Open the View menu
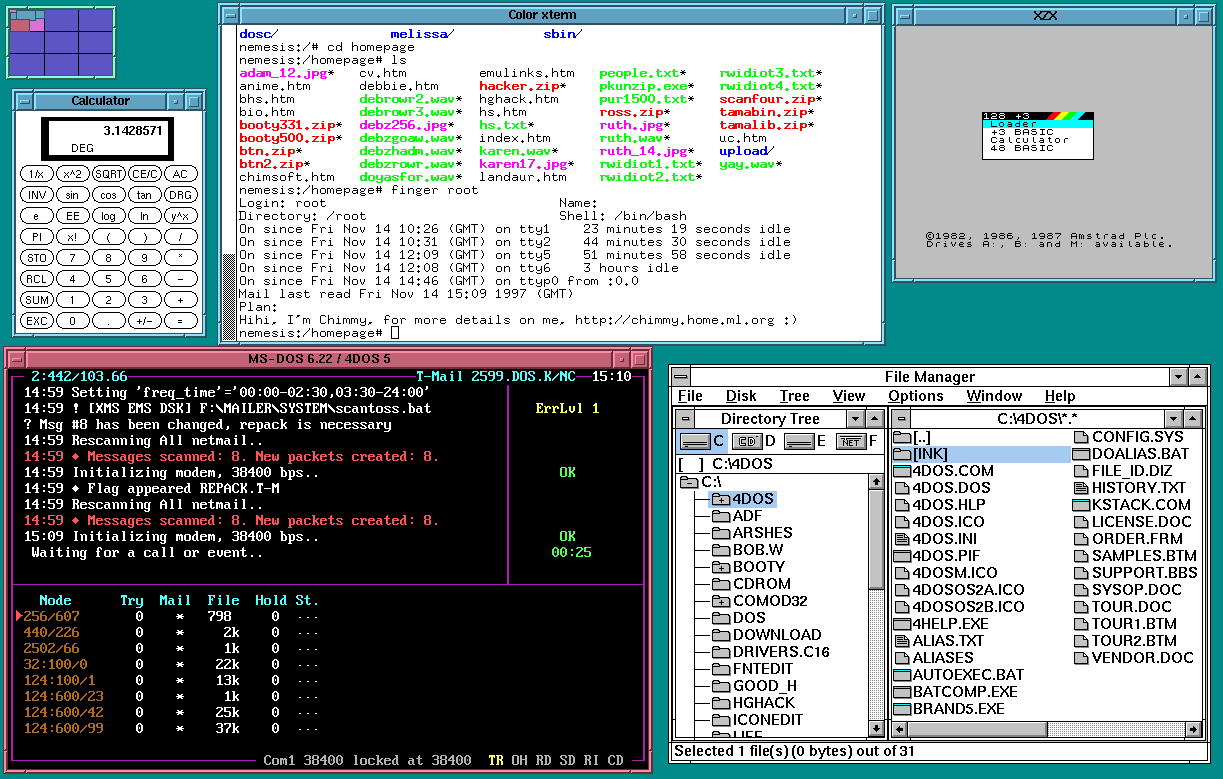This screenshot has width=1223, height=779. coord(849,396)
